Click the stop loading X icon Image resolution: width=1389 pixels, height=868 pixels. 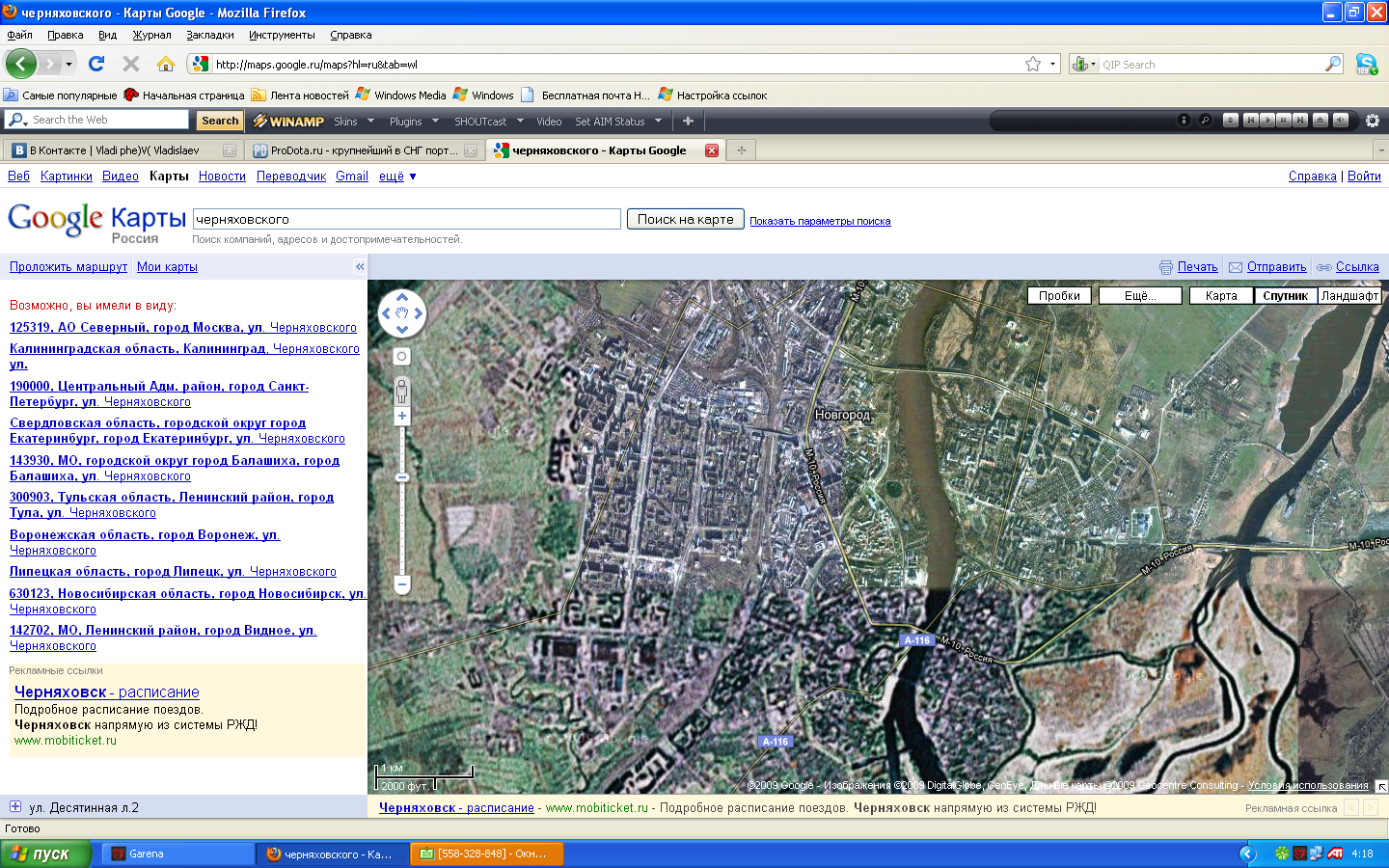click(131, 64)
